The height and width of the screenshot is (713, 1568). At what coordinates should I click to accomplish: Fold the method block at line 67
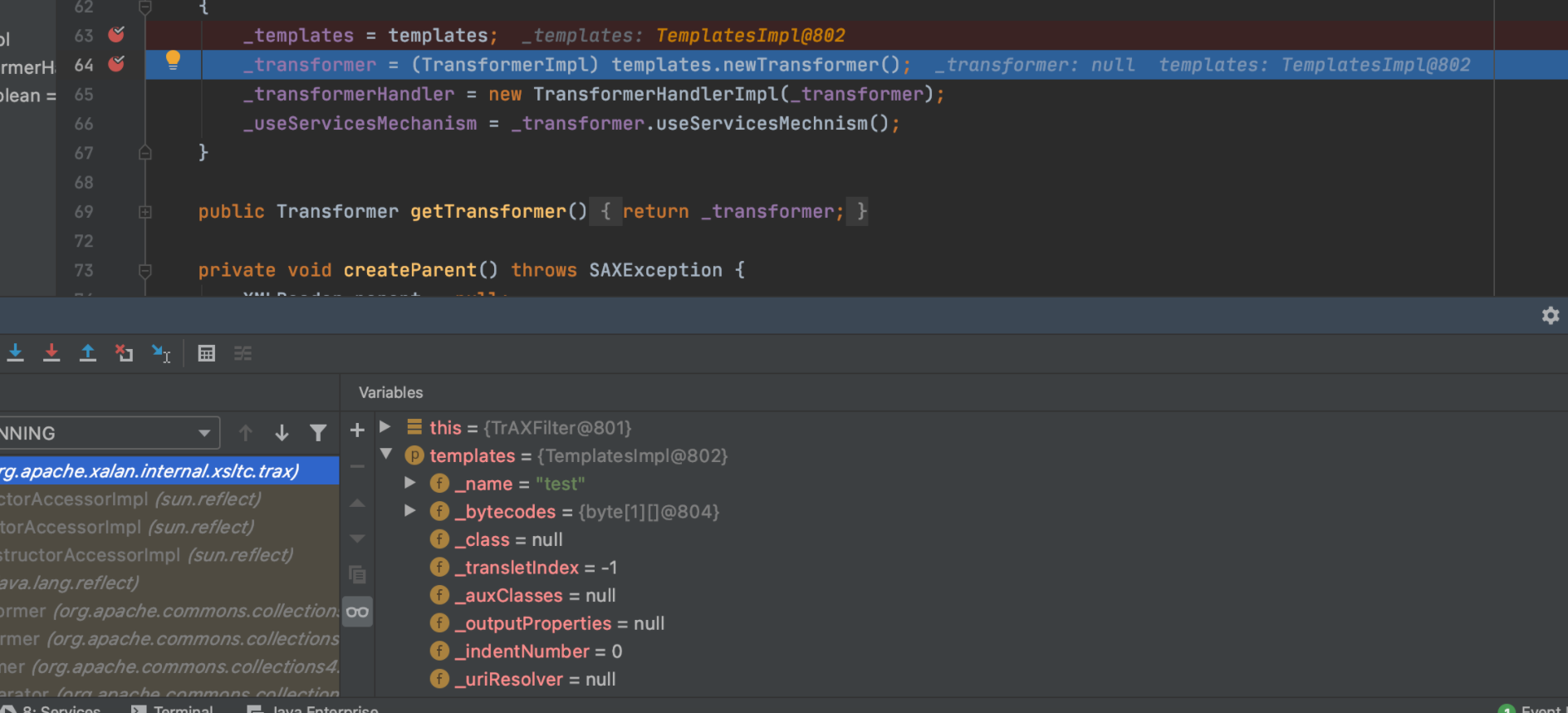[x=145, y=153]
